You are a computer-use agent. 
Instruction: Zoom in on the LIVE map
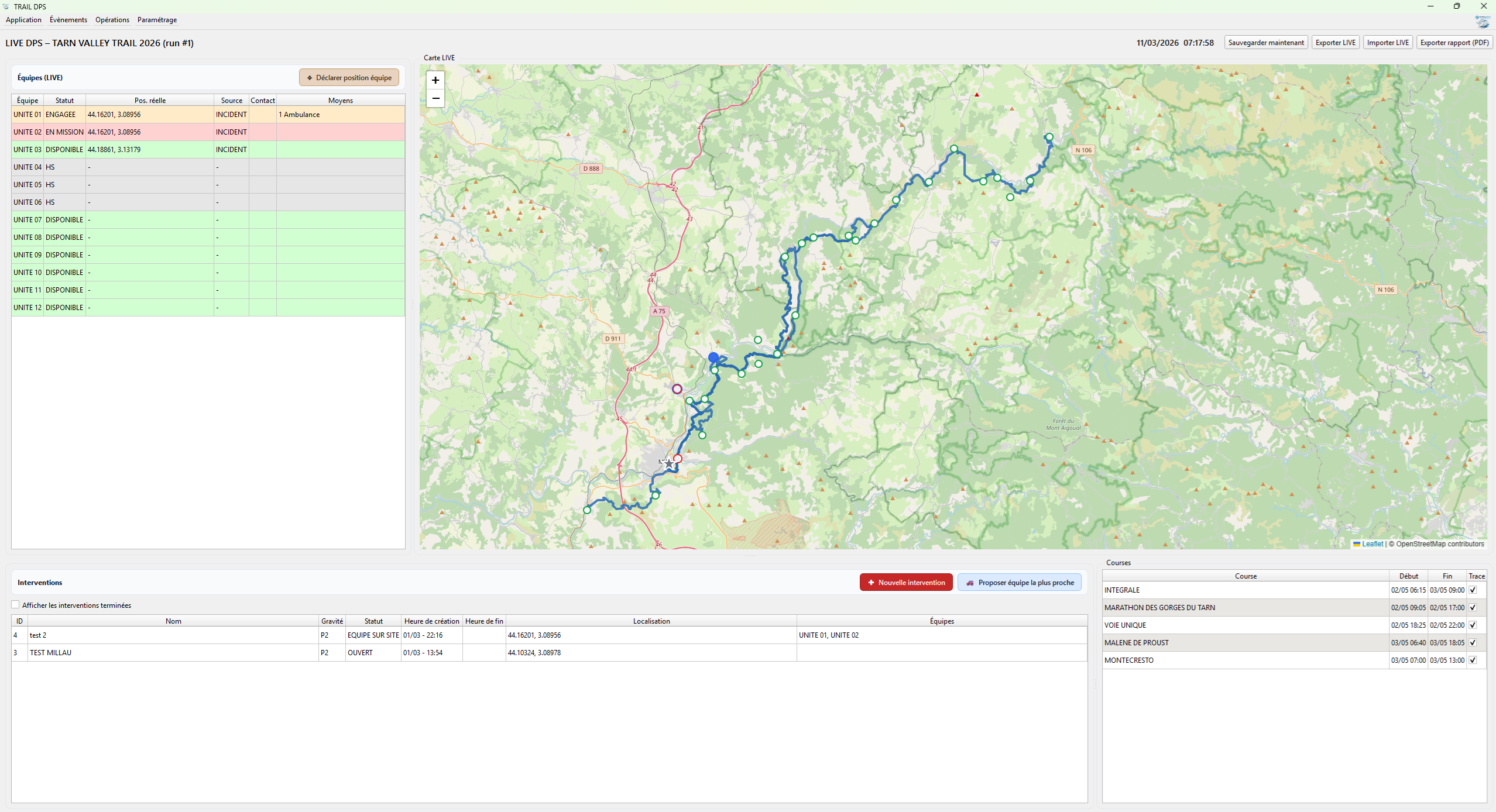click(435, 80)
